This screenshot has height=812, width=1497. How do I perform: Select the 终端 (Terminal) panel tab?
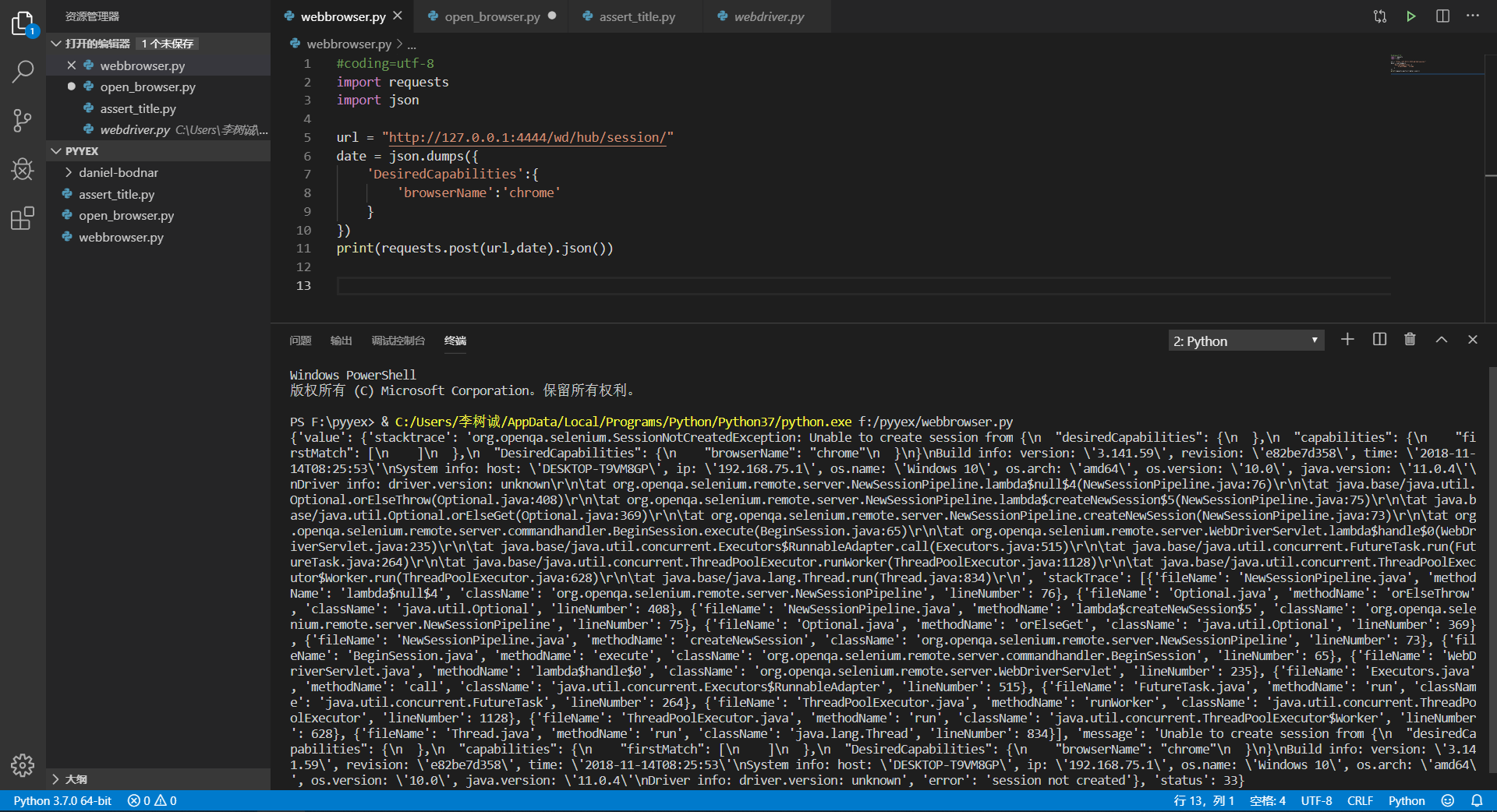(455, 341)
